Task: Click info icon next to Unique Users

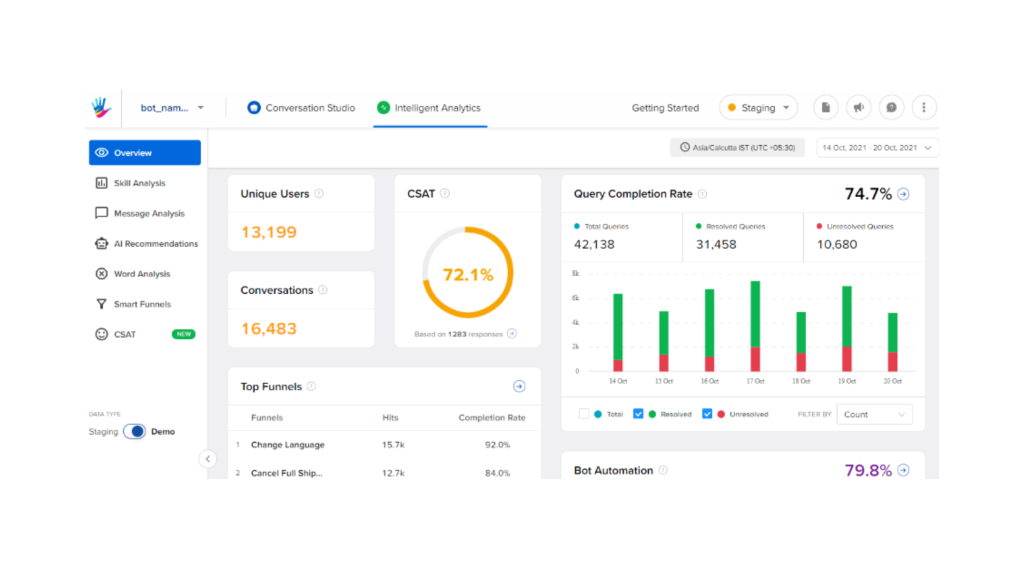Action: point(319,194)
